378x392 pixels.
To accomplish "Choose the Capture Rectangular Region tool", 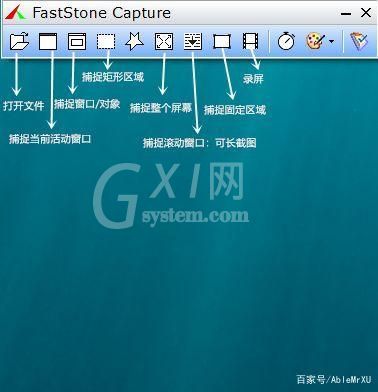I will [106, 41].
